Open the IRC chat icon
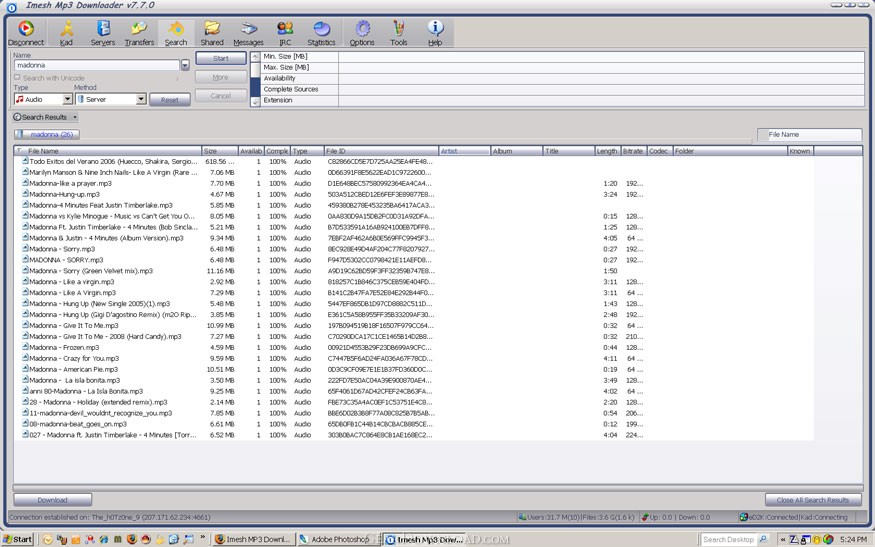875x547 pixels. coord(285,33)
